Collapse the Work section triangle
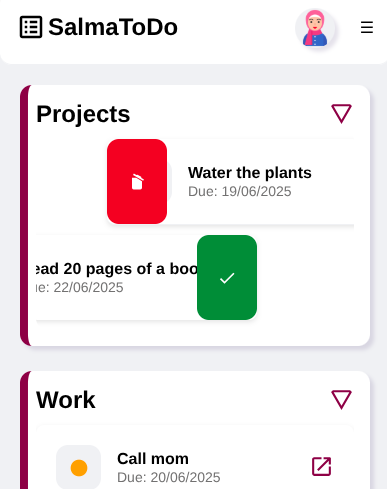 (341, 400)
